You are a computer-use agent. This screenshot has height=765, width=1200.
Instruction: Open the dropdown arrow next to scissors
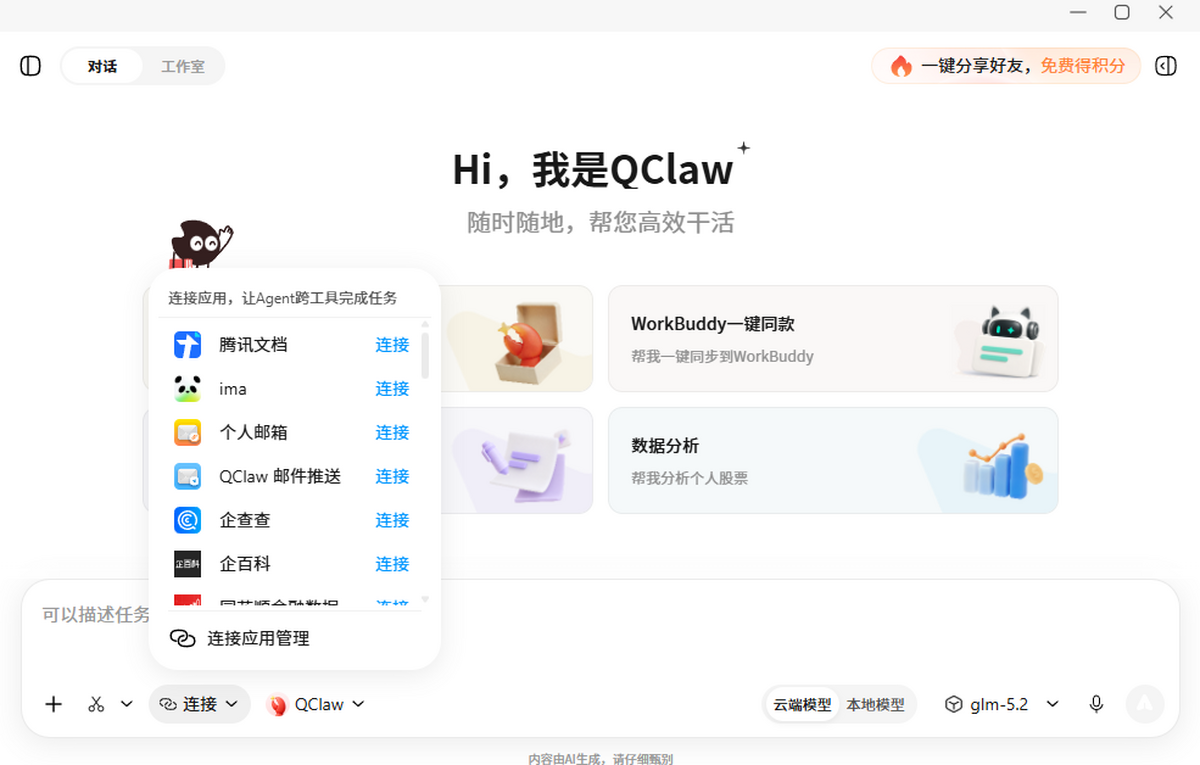click(x=127, y=704)
